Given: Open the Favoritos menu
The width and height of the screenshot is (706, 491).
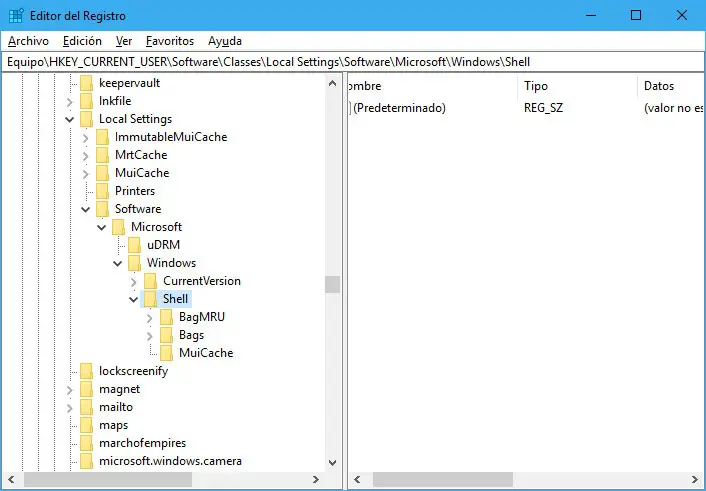Looking at the screenshot, I should (170, 41).
